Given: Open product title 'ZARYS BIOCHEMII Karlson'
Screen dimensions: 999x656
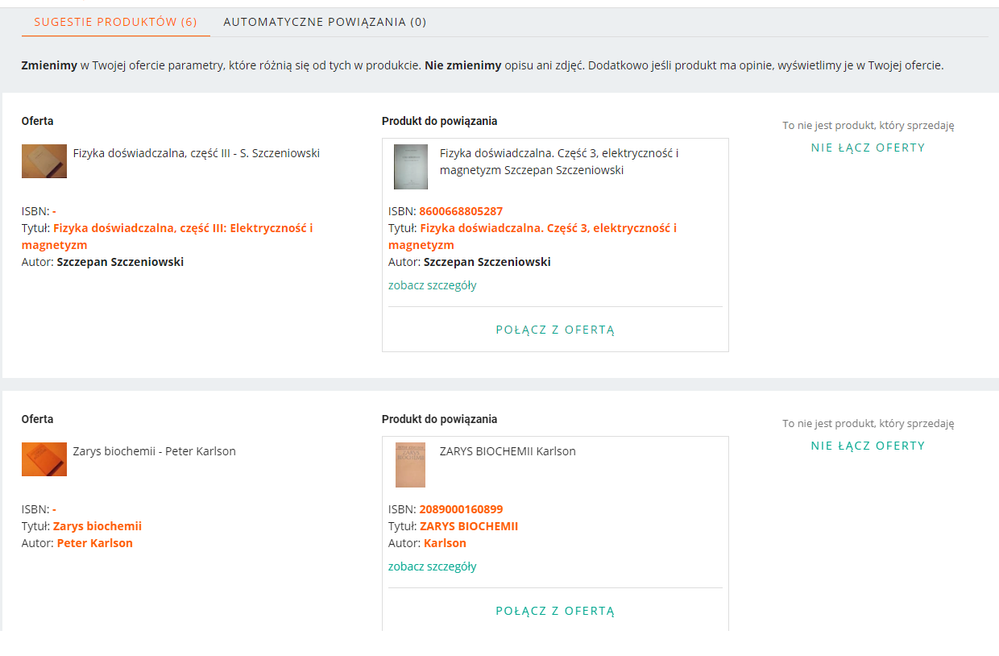Looking at the screenshot, I should click(507, 451).
